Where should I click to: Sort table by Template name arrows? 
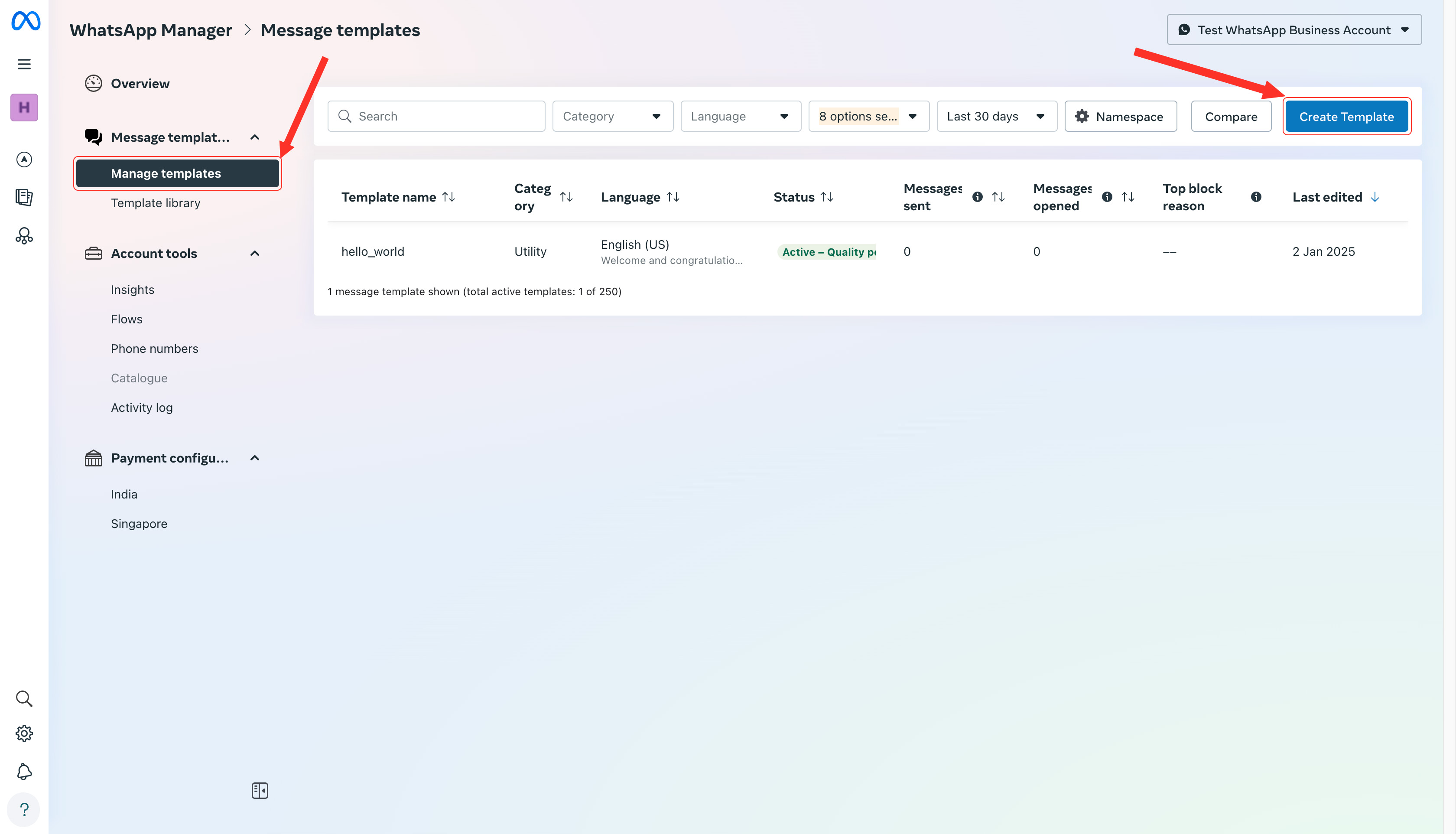[x=449, y=197]
